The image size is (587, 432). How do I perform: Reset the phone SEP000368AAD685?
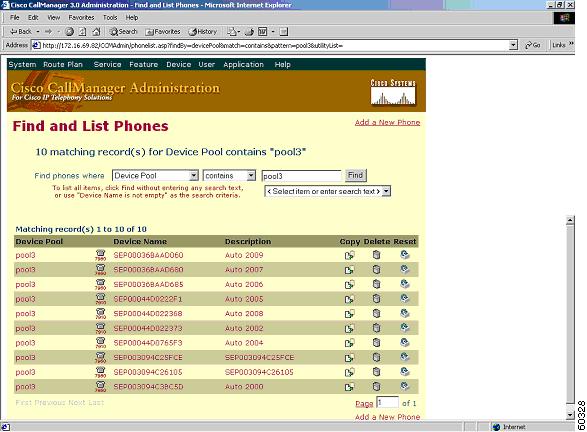(405, 284)
